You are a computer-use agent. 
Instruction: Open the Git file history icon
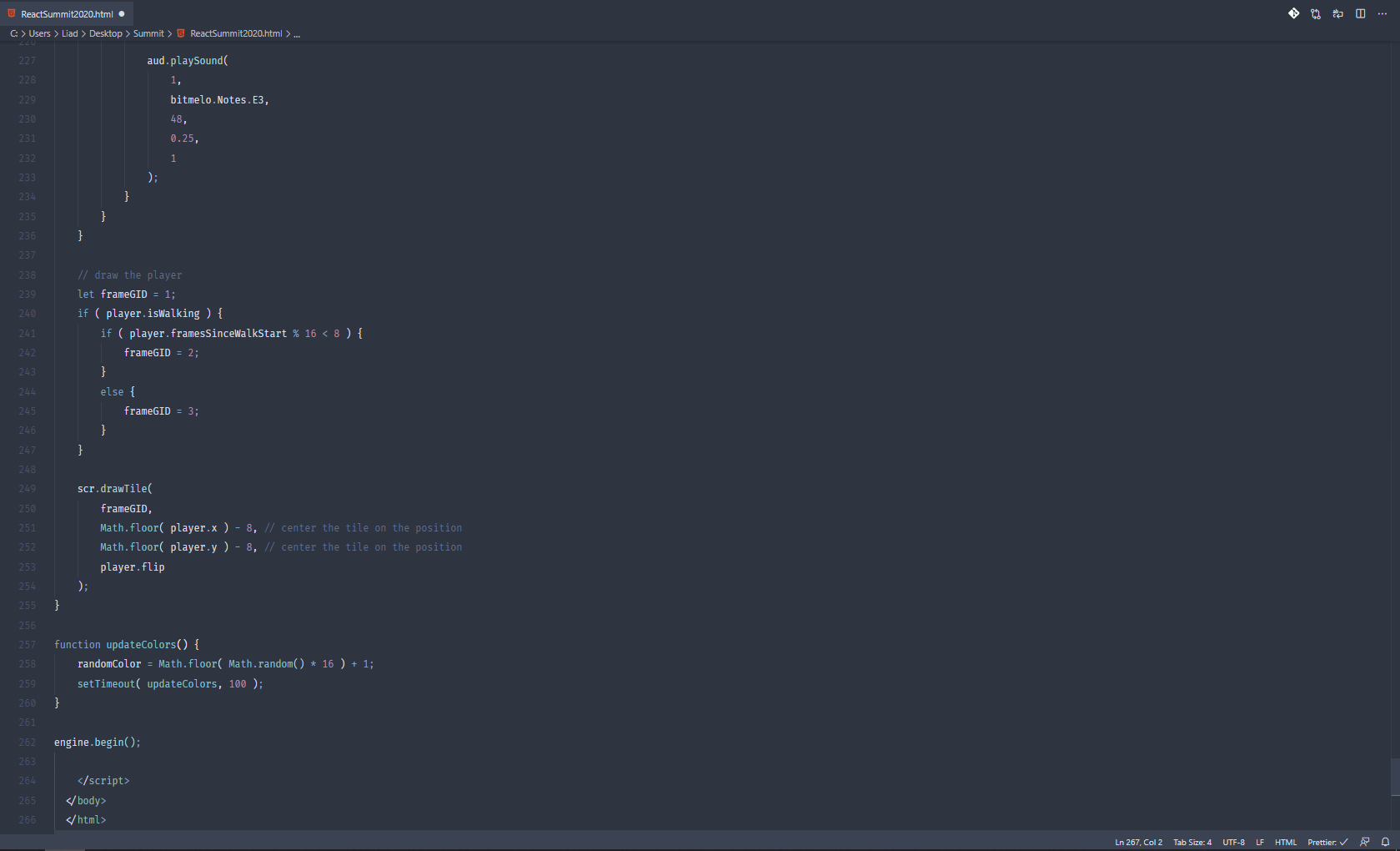1293,13
